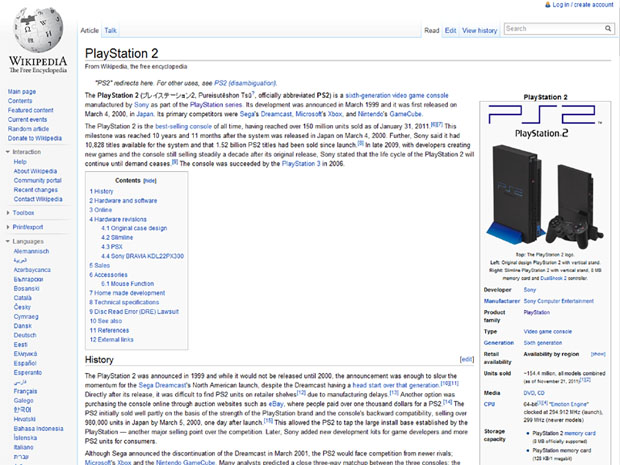Switch language to Français
The image size is (620, 465).
point(25,391)
